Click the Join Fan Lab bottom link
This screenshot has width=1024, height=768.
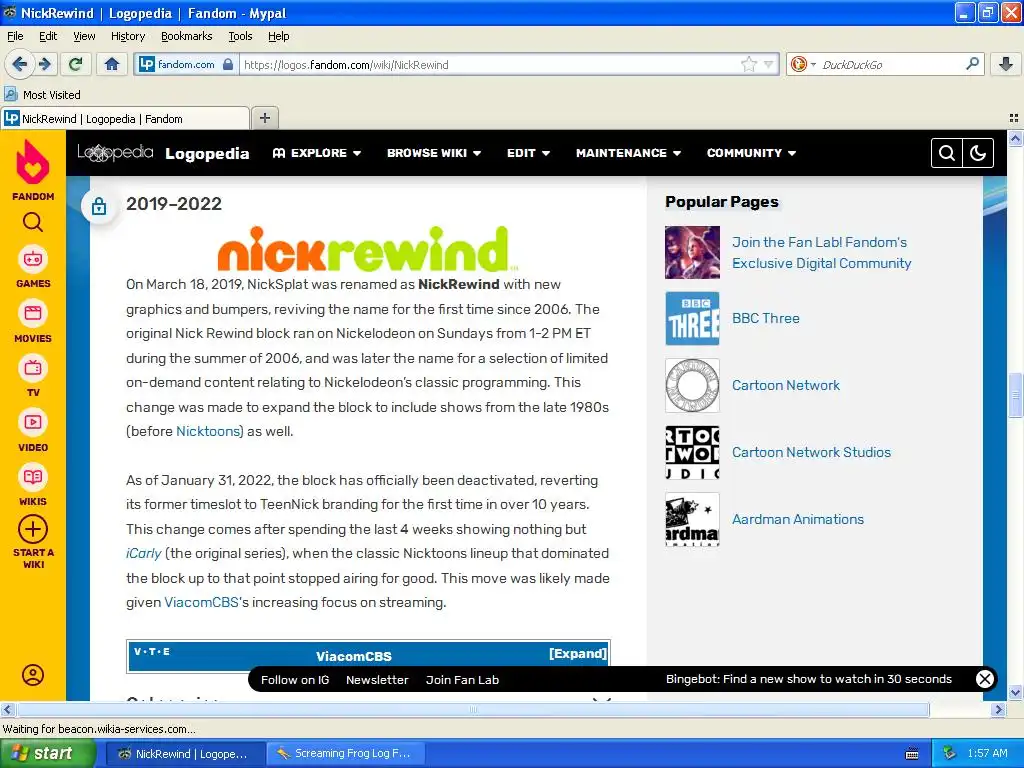[462, 680]
